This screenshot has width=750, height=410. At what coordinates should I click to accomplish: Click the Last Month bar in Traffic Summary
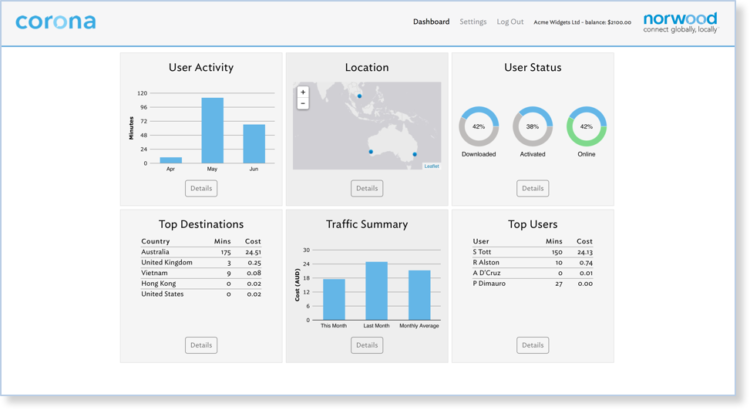[x=376, y=291]
